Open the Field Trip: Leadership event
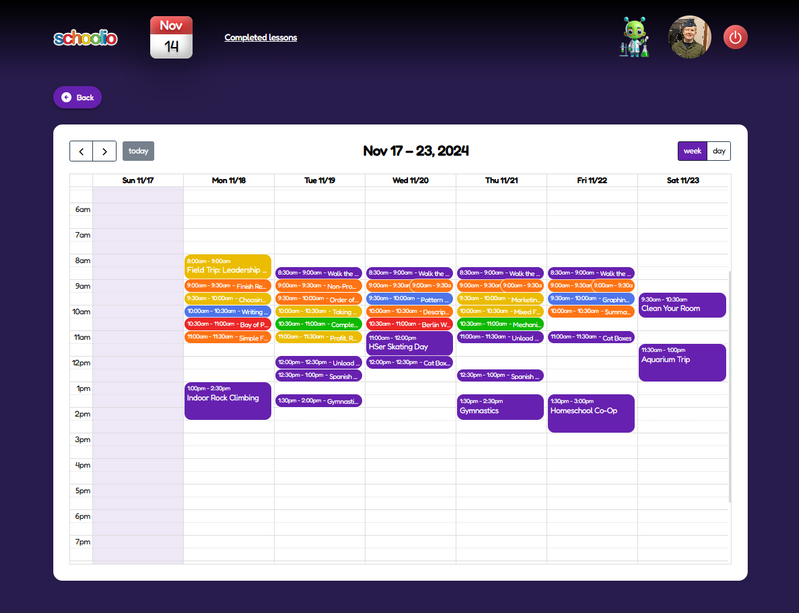The image size is (799, 613). pos(228,267)
